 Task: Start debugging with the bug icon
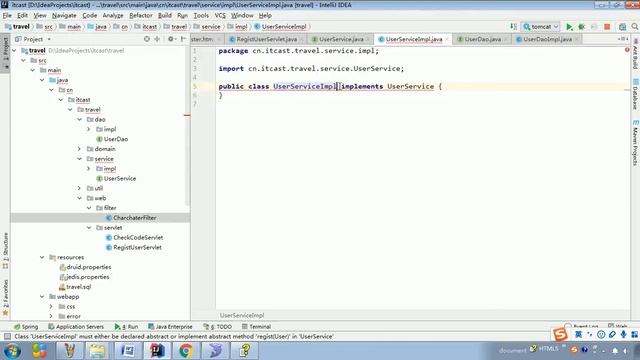click(x=582, y=27)
